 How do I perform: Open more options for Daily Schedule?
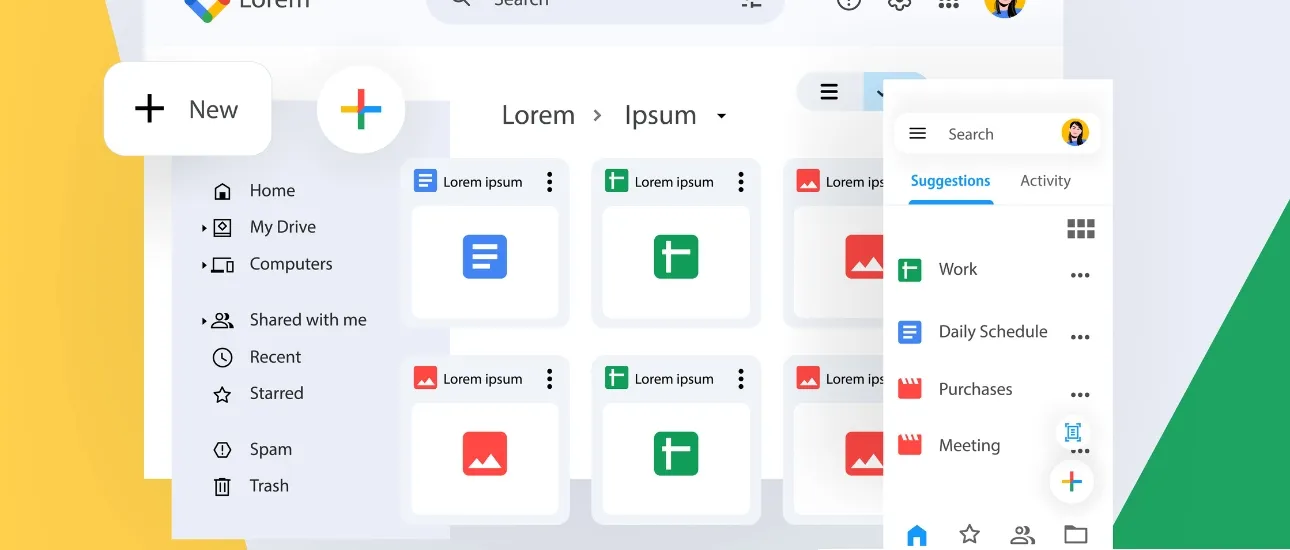[1080, 338]
